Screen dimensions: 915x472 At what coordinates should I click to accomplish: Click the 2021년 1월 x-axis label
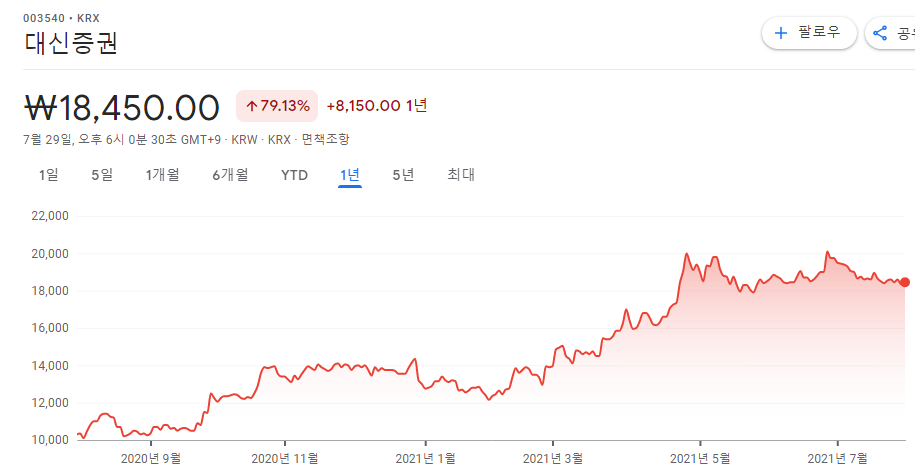[x=425, y=459]
